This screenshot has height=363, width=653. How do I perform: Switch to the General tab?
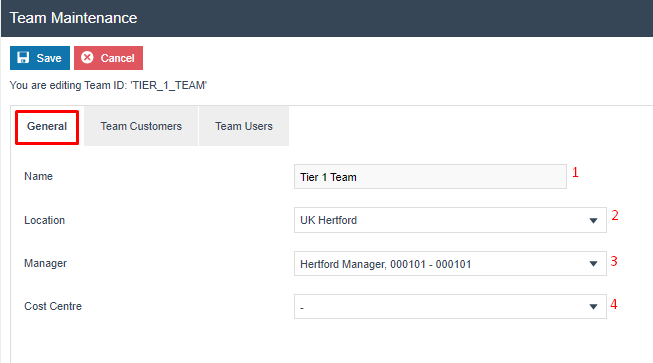pyautogui.click(x=47, y=127)
